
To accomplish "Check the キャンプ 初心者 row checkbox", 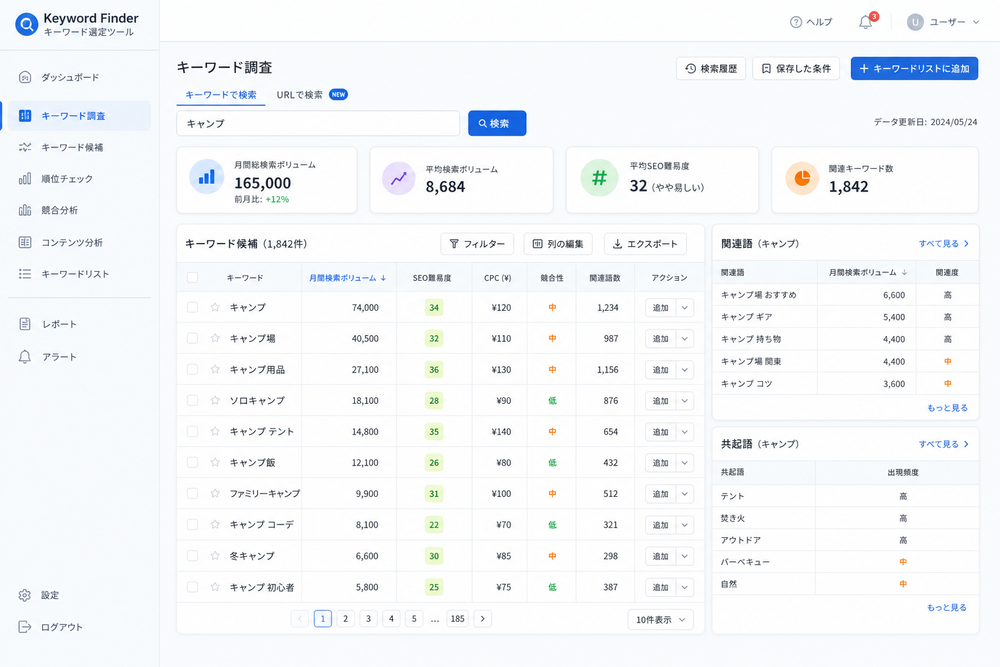I will click(x=192, y=587).
